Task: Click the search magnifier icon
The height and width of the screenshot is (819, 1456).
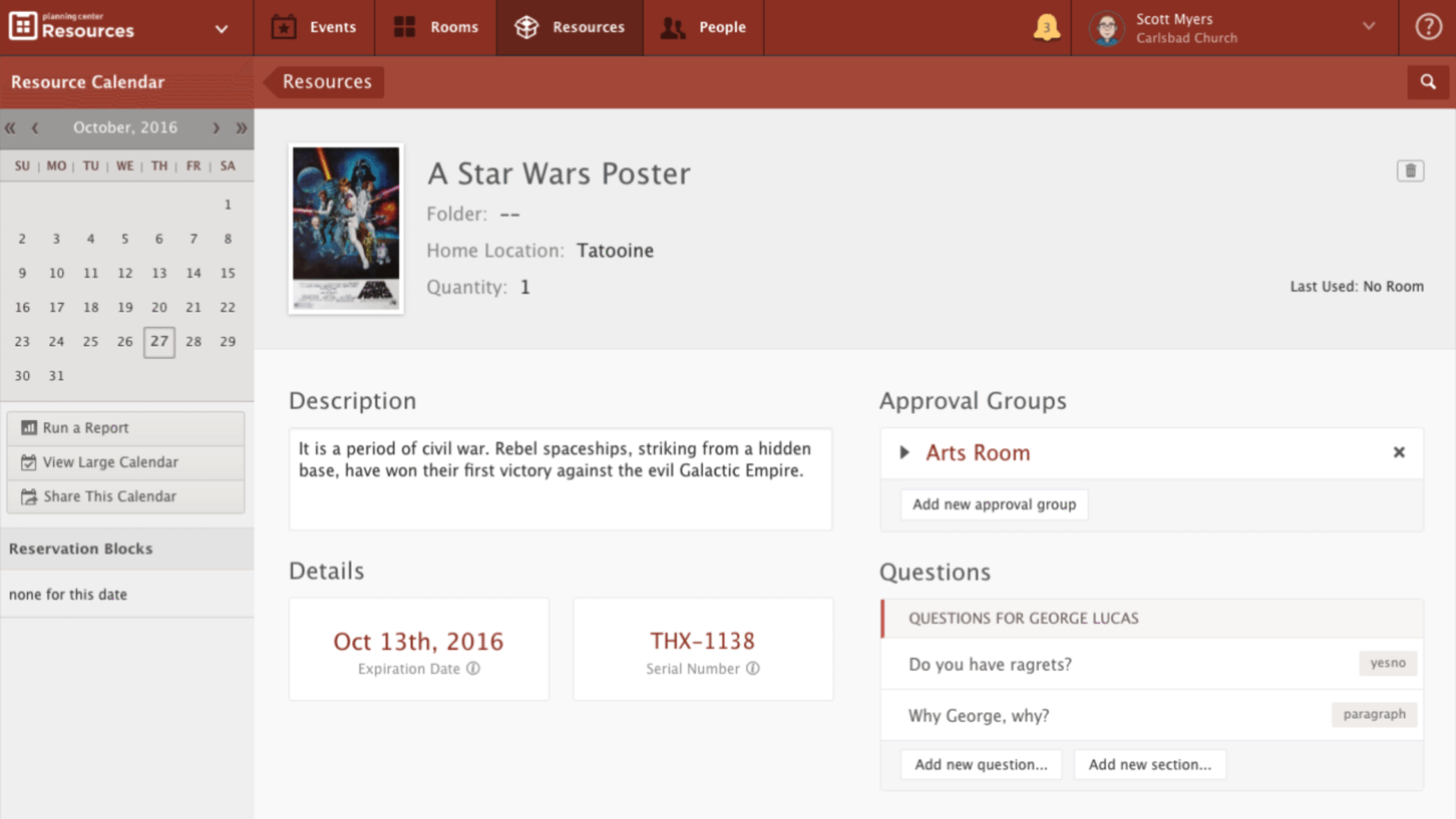Action: [x=1428, y=82]
